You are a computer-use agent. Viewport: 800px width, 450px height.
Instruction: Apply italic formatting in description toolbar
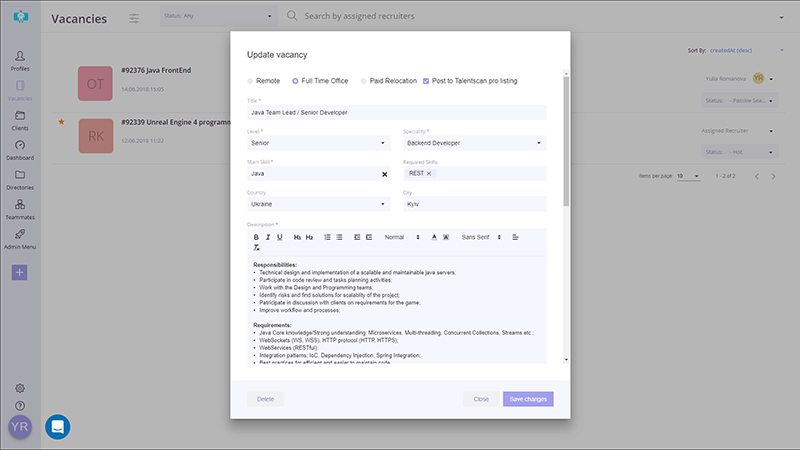267,237
